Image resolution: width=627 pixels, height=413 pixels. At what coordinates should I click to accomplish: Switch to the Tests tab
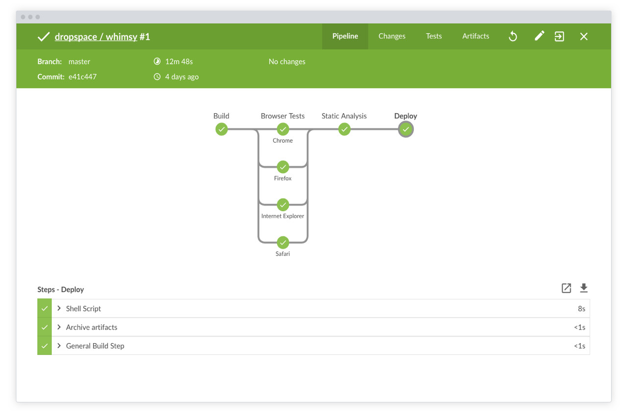tap(434, 37)
